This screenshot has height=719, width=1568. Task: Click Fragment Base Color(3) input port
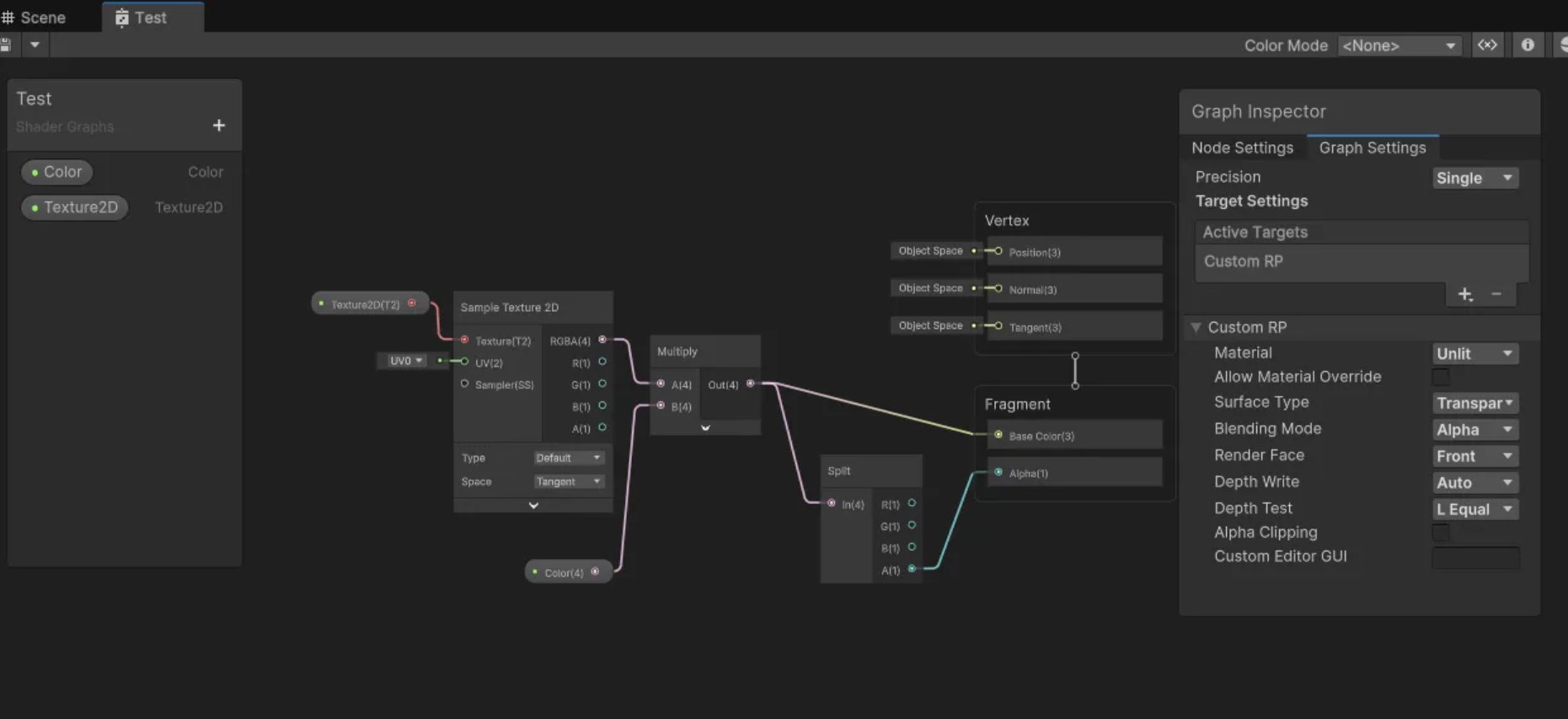(x=998, y=435)
